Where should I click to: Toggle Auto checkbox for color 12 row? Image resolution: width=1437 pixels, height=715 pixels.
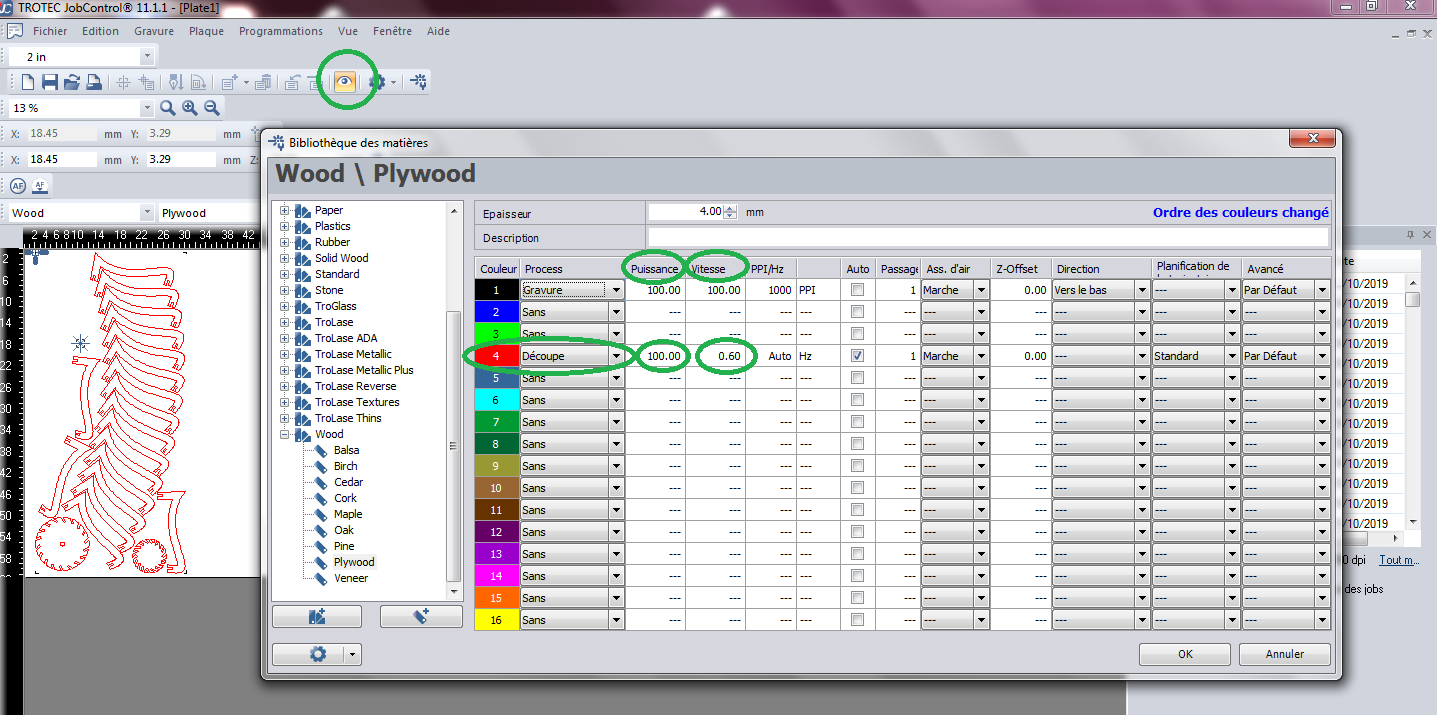click(x=857, y=532)
